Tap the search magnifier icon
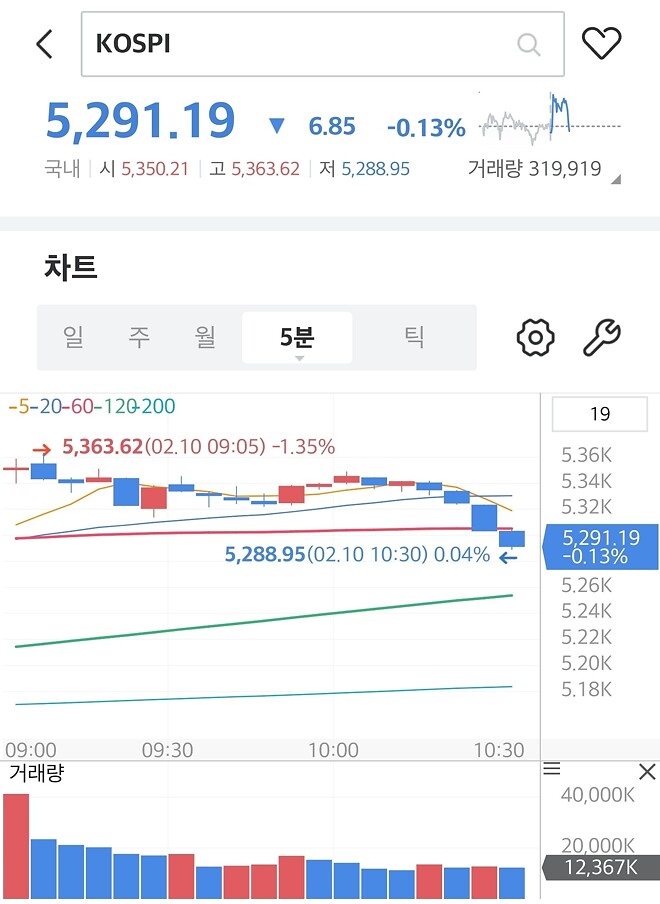The height and width of the screenshot is (904, 660). pos(528,44)
